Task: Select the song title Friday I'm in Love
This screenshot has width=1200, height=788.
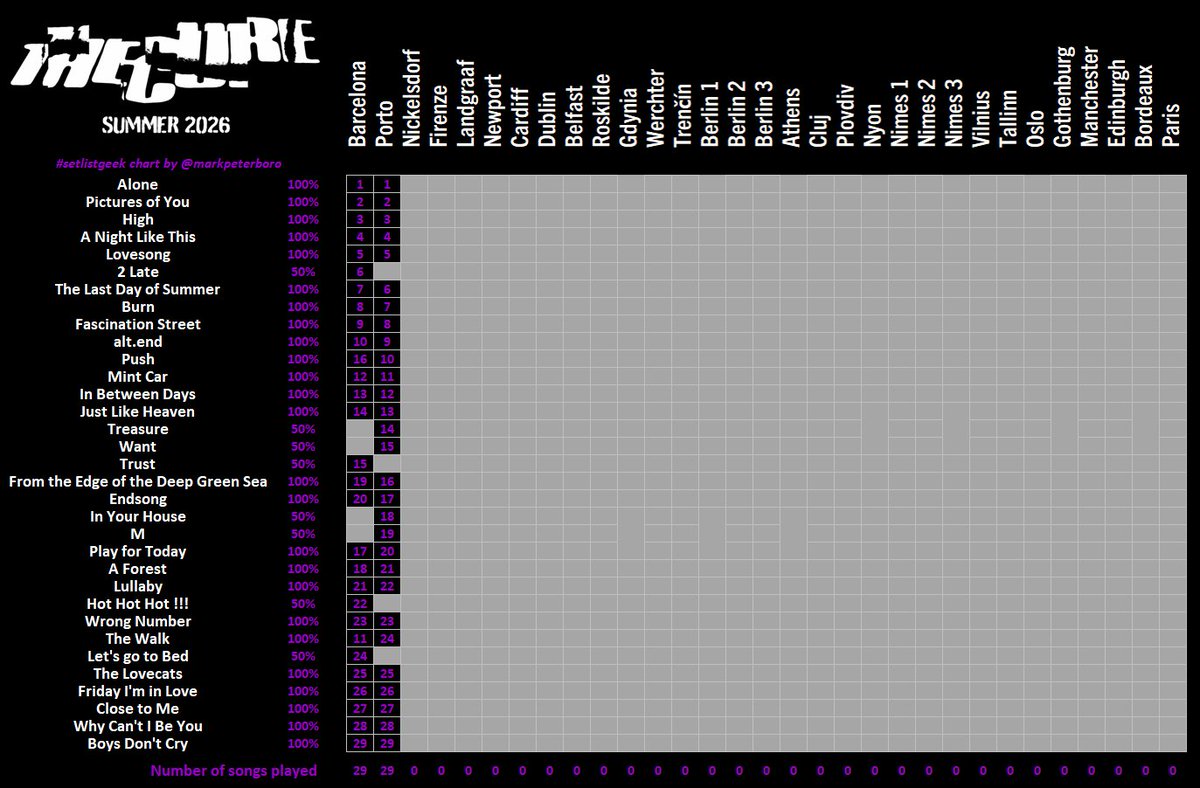Action: [x=138, y=691]
